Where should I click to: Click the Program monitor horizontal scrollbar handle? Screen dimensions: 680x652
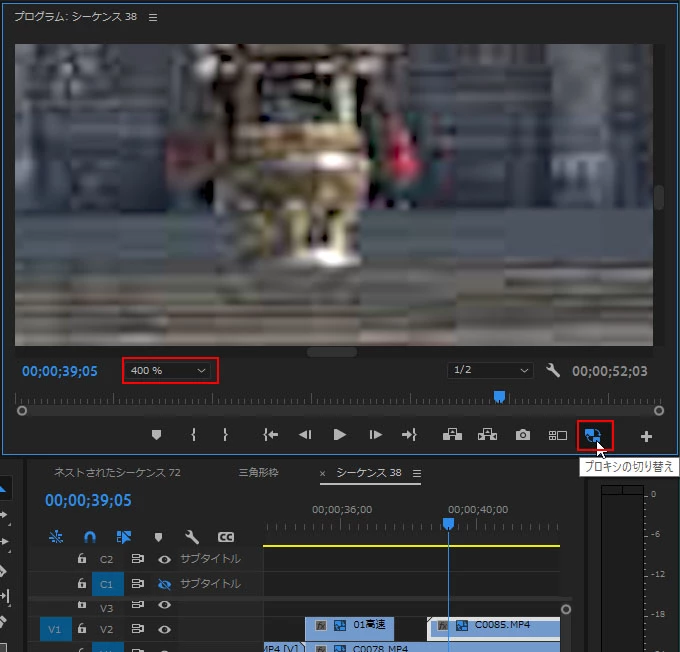[x=332, y=352]
